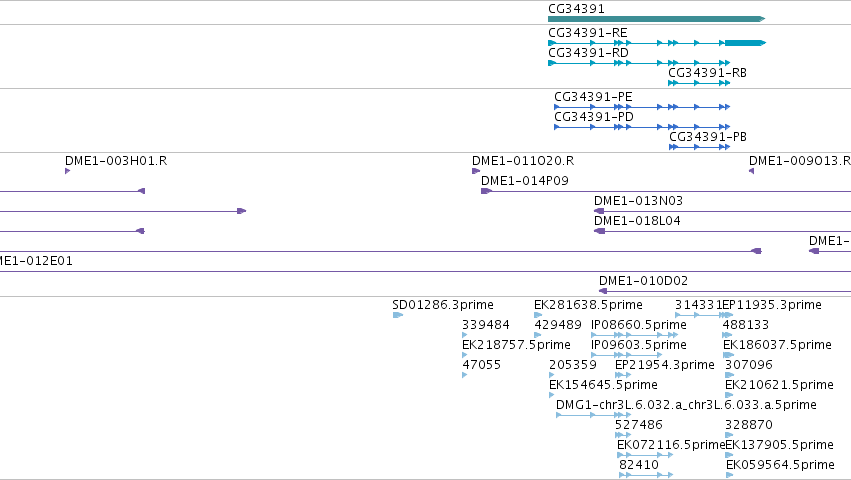
Task: Select the DME1-010D02 label
Action: (643, 281)
